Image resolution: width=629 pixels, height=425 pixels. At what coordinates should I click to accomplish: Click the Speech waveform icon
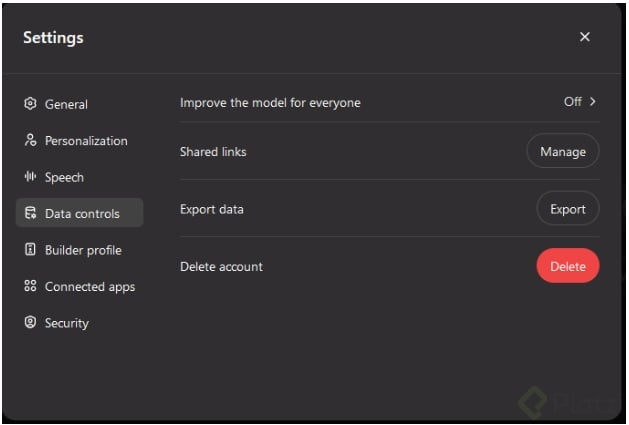(x=30, y=176)
